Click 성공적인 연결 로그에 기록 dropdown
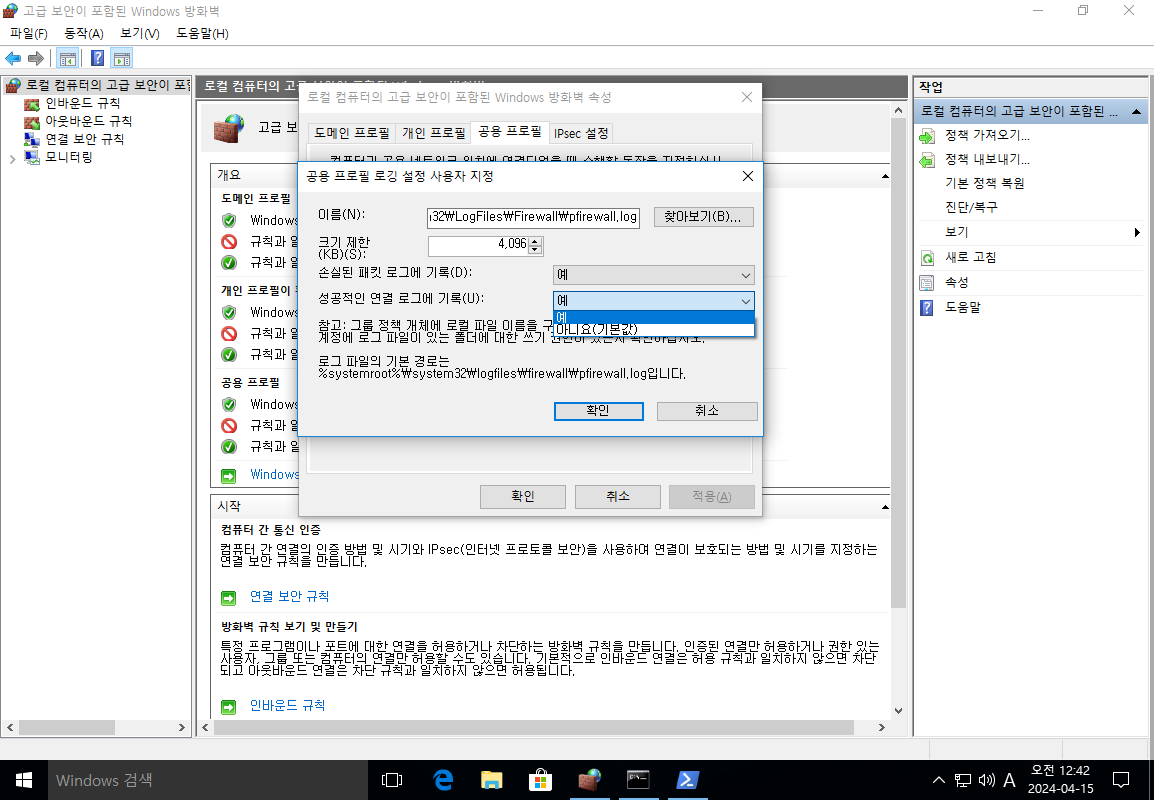This screenshot has width=1154, height=800. 654,301
